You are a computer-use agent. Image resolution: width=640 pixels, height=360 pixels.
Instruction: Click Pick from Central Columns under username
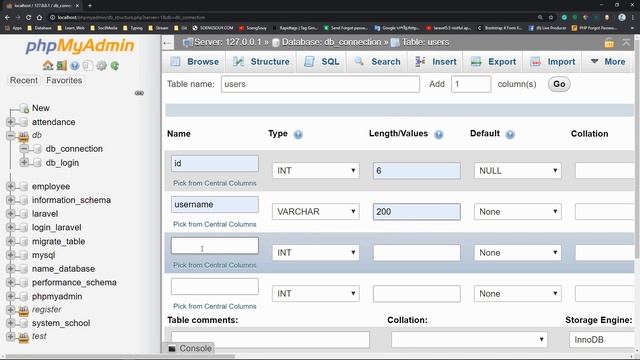pyautogui.click(x=215, y=224)
